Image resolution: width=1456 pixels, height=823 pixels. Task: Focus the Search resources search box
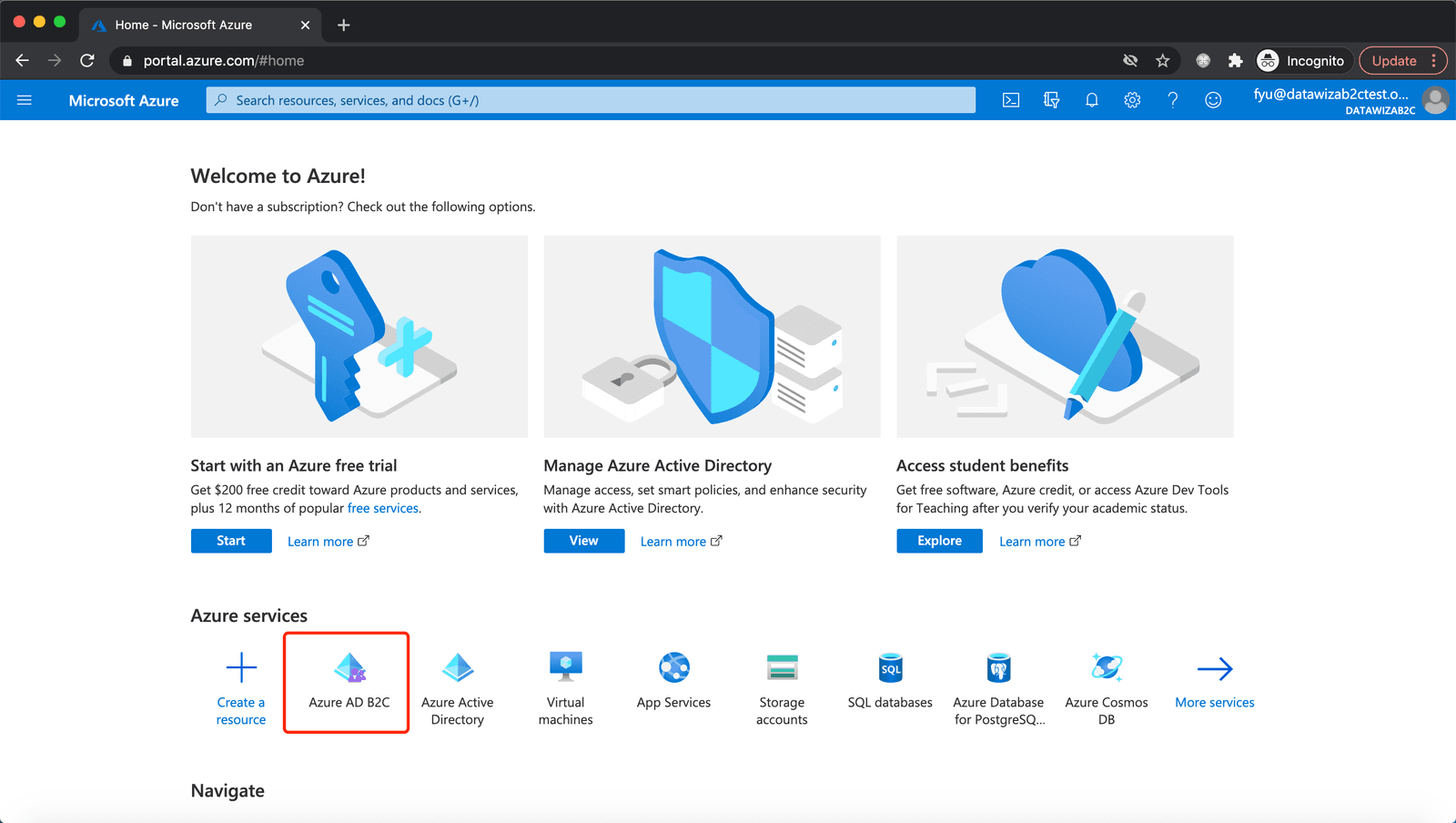pyautogui.click(x=591, y=100)
